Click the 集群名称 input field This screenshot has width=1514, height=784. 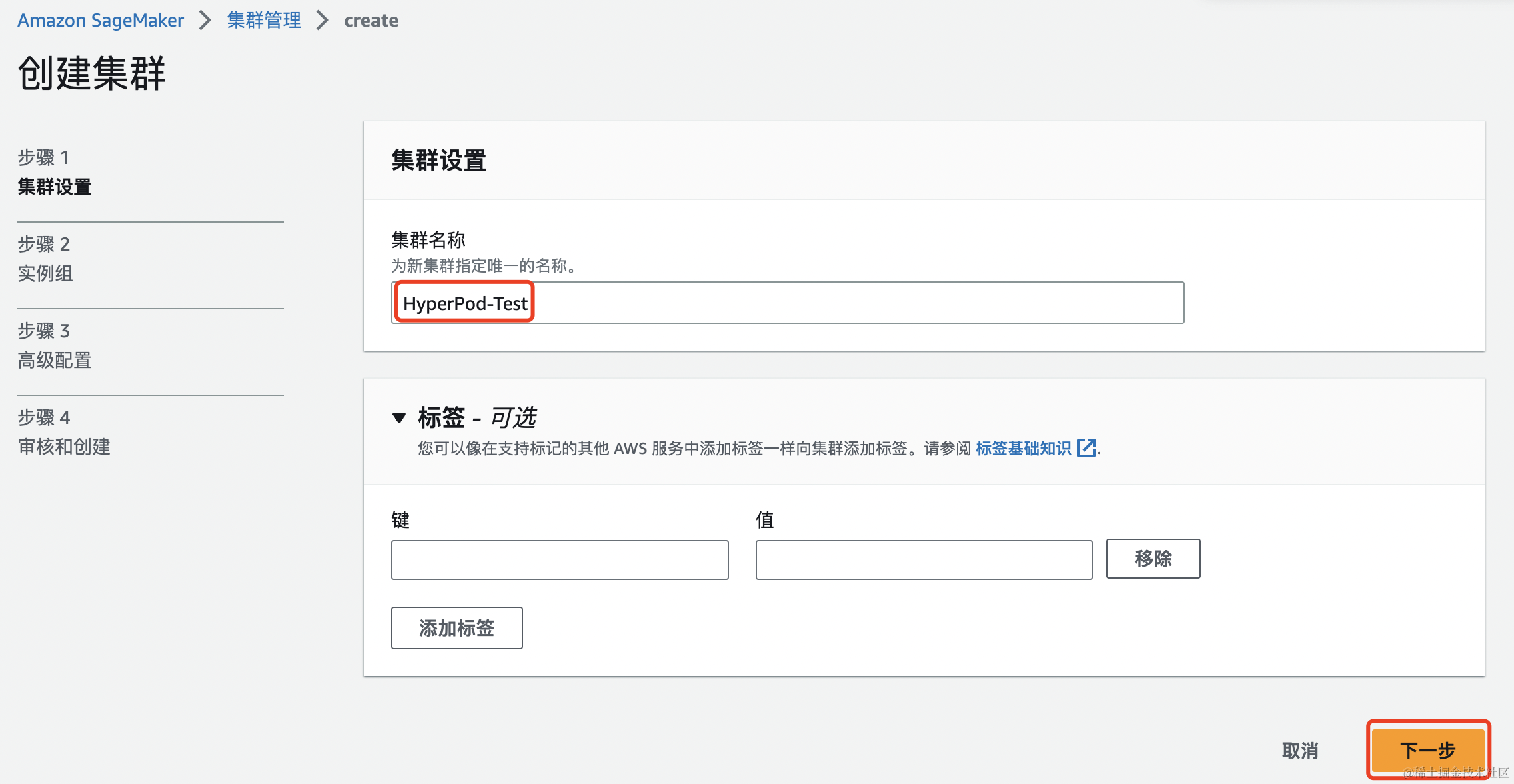tap(787, 303)
